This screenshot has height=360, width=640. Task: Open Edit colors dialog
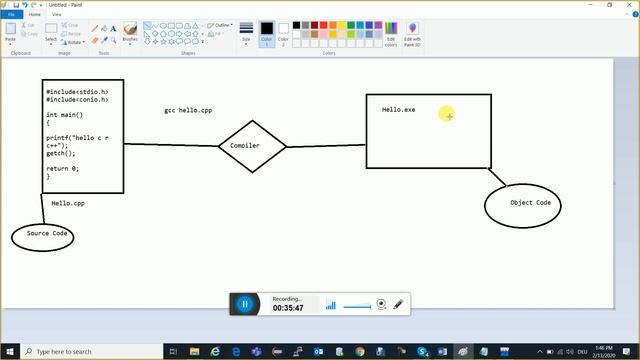coord(391,34)
